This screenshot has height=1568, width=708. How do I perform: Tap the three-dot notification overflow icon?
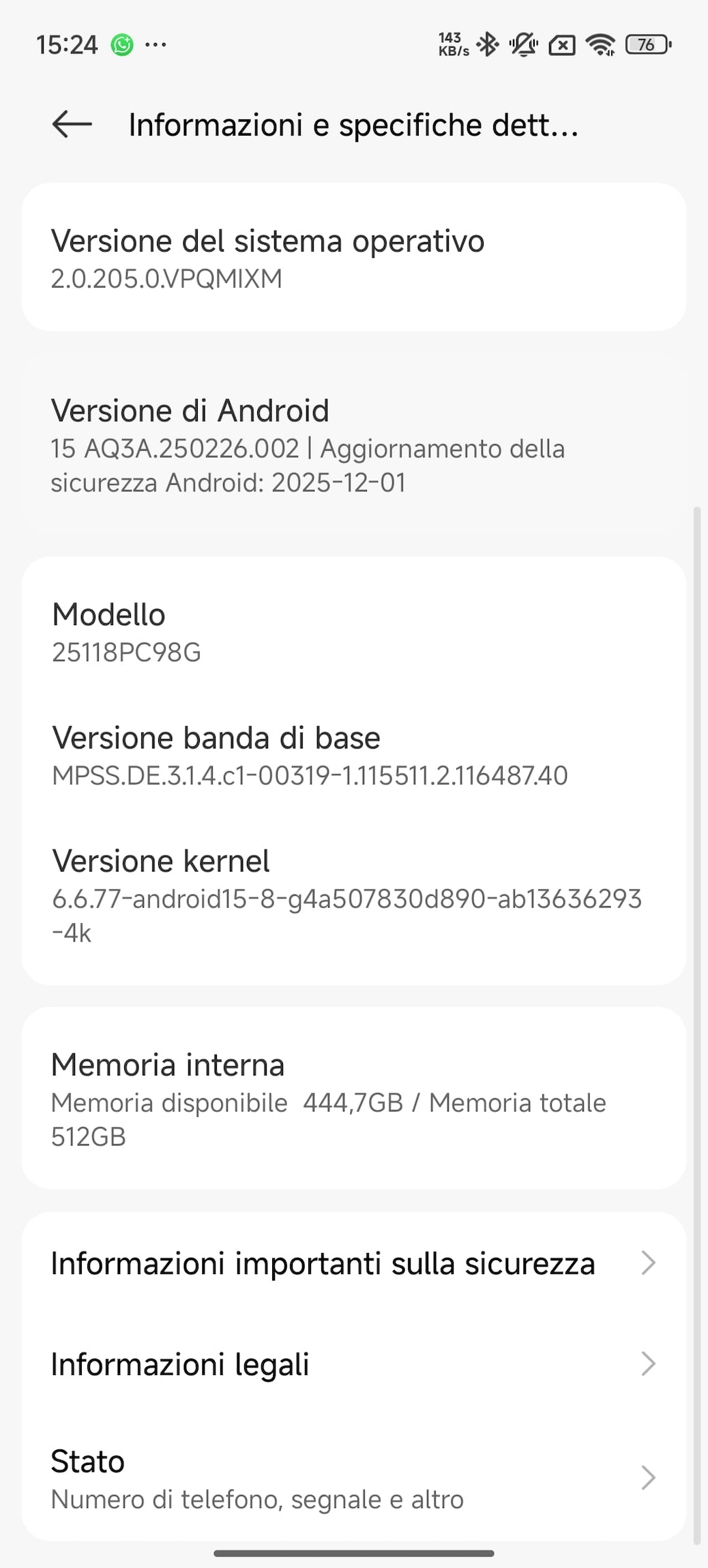[156, 45]
